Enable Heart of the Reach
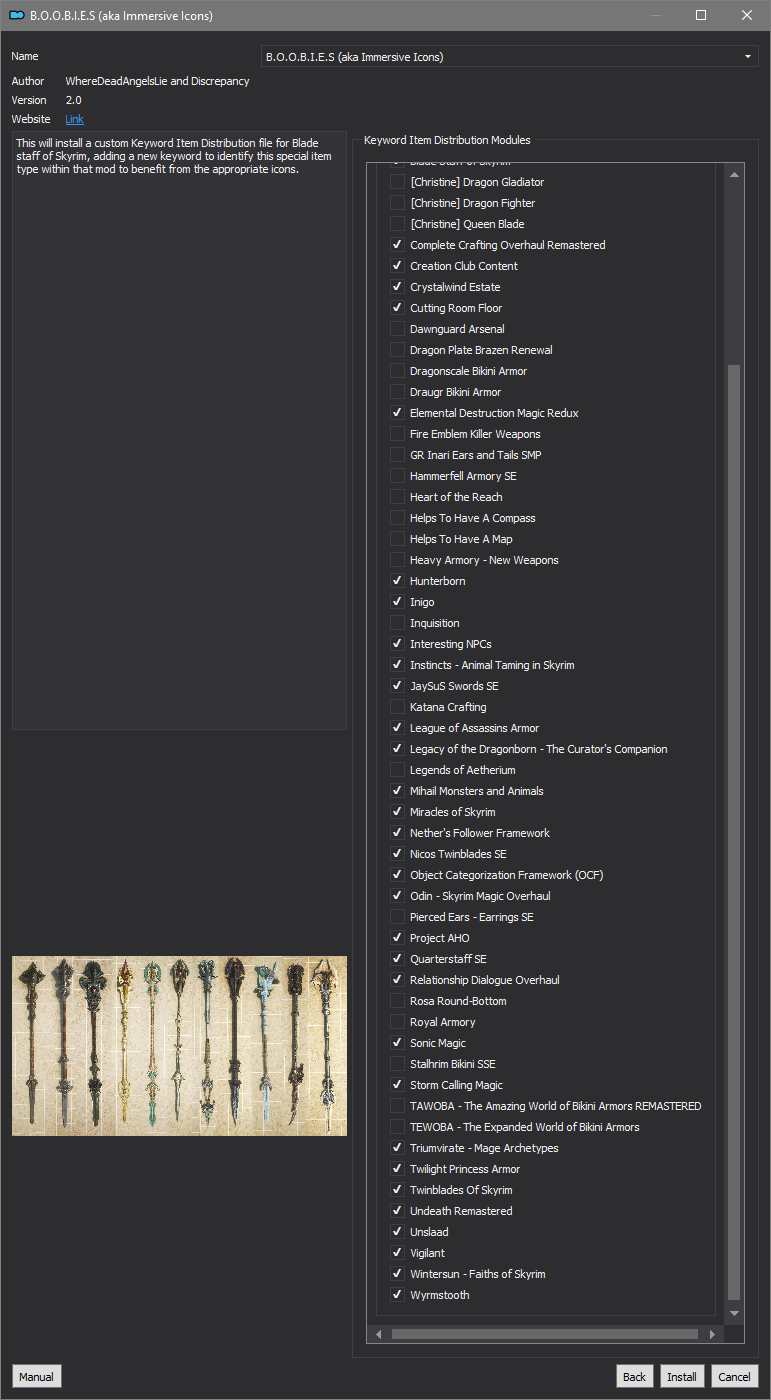The image size is (771, 1400). [397, 497]
